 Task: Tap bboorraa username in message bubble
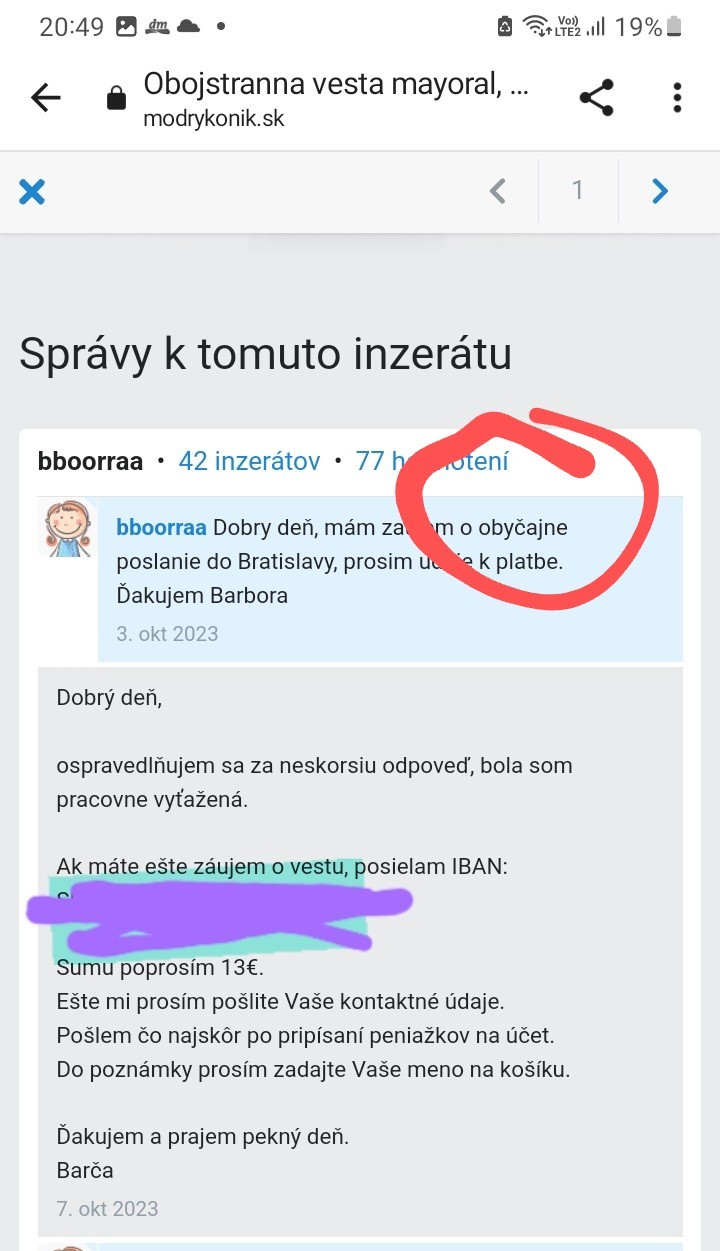(161, 527)
